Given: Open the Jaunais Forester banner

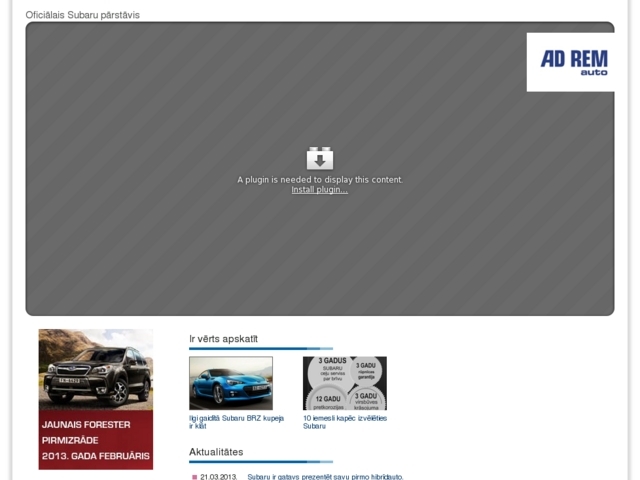Looking at the screenshot, I should [96, 399].
